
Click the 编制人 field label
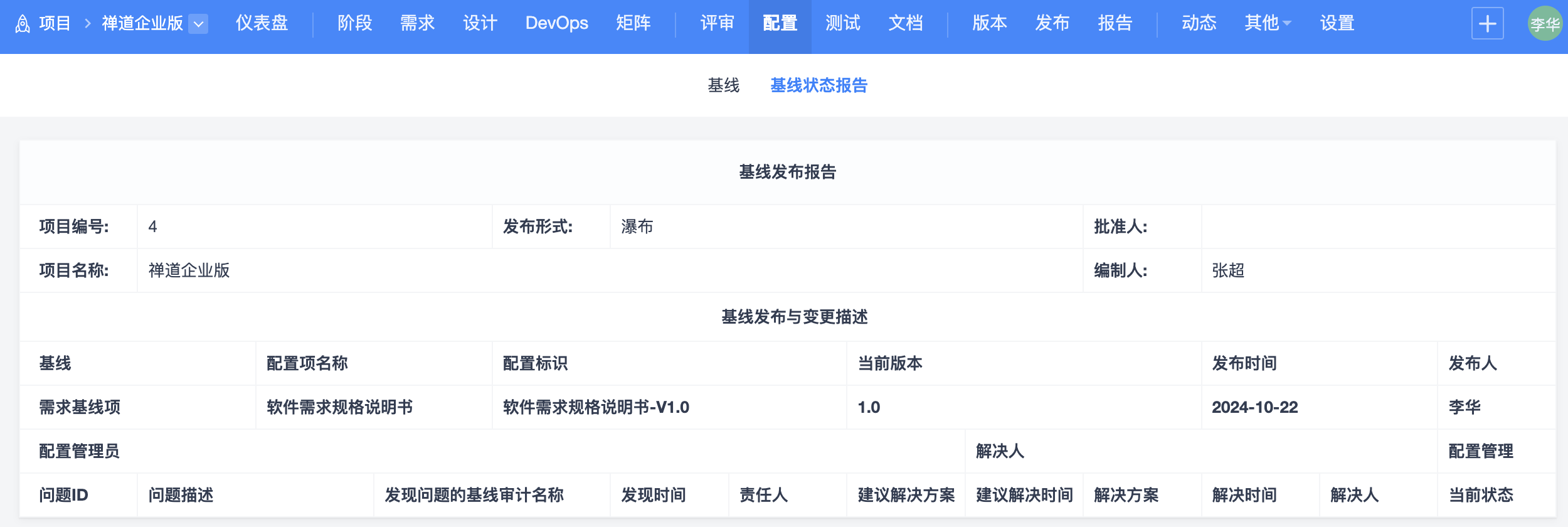tap(1121, 270)
